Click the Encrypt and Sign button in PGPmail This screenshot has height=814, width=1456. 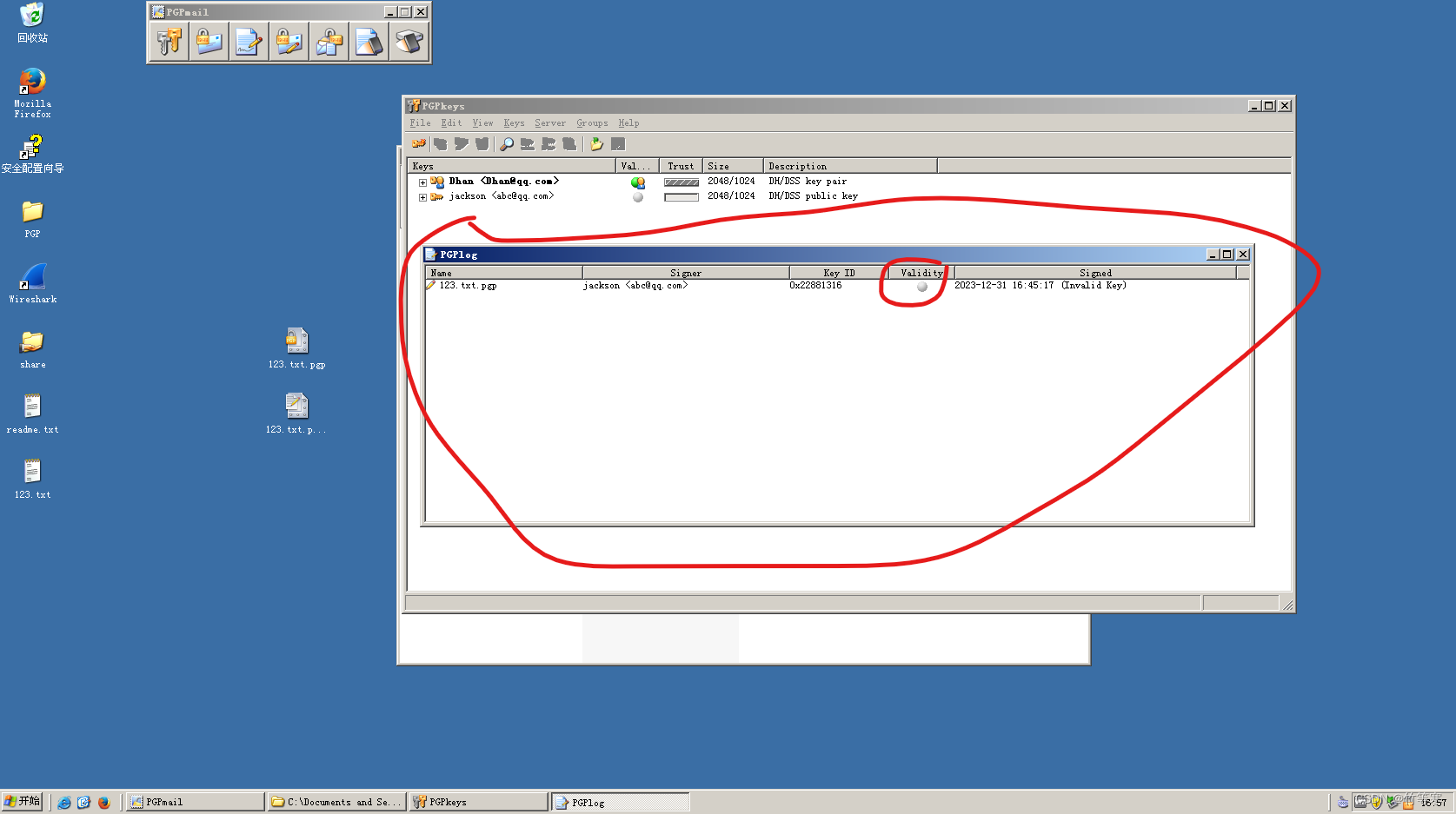pos(289,41)
